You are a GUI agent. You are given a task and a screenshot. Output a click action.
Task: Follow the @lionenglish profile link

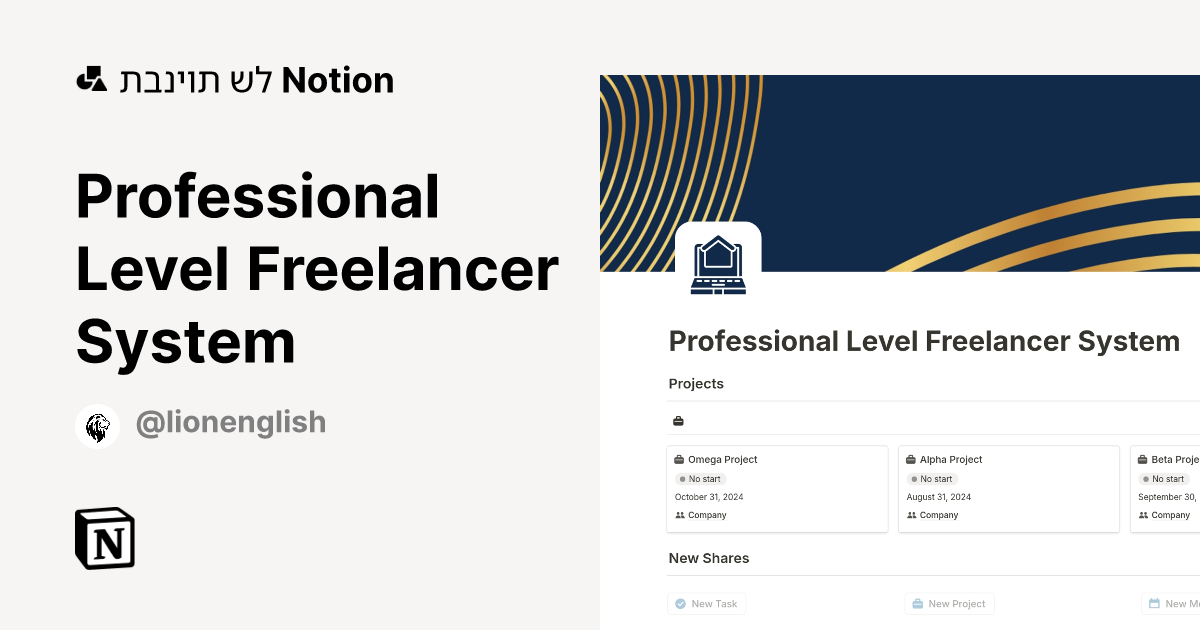[x=231, y=422]
